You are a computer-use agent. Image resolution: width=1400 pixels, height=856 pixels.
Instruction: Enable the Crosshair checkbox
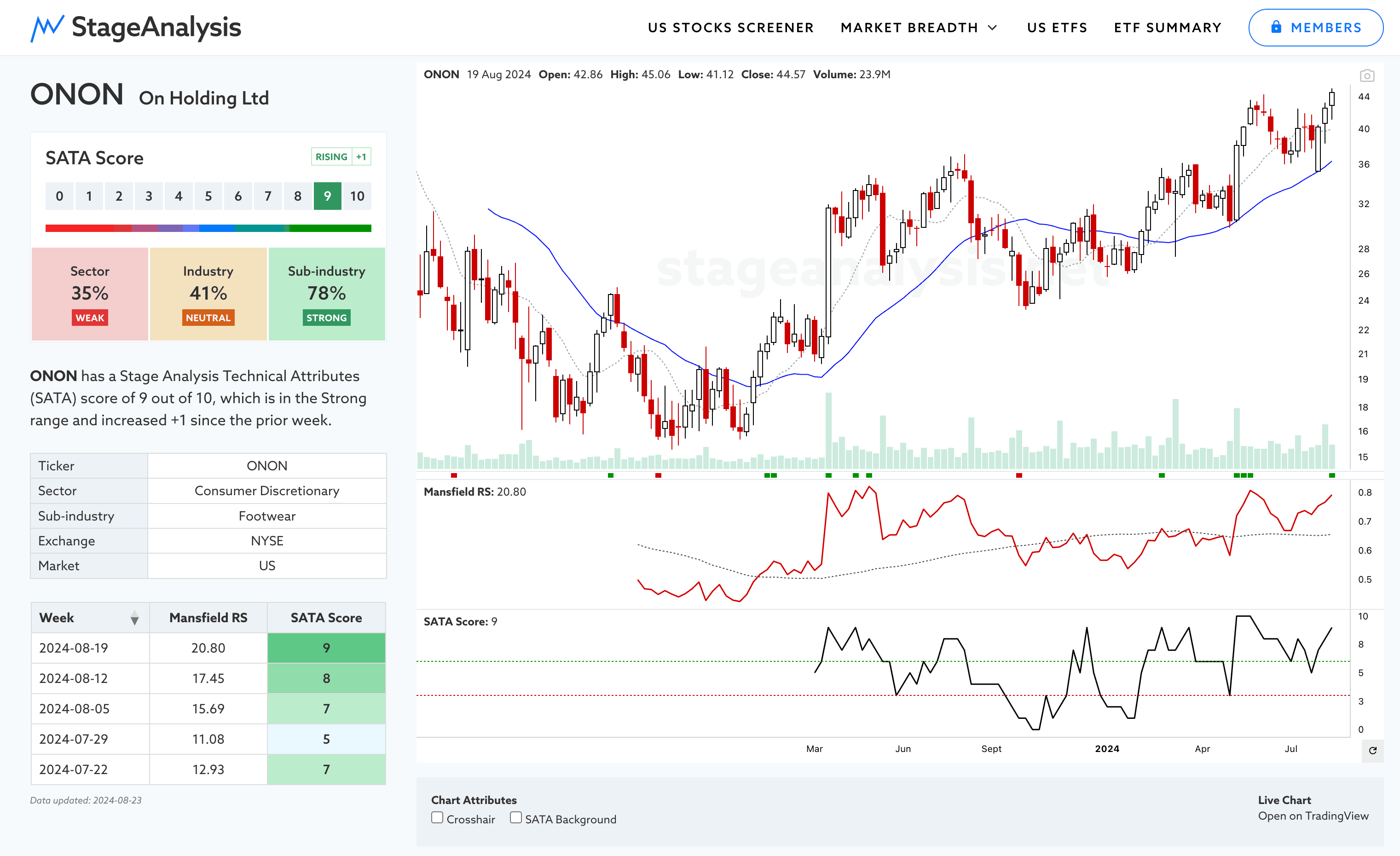coord(437,817)
